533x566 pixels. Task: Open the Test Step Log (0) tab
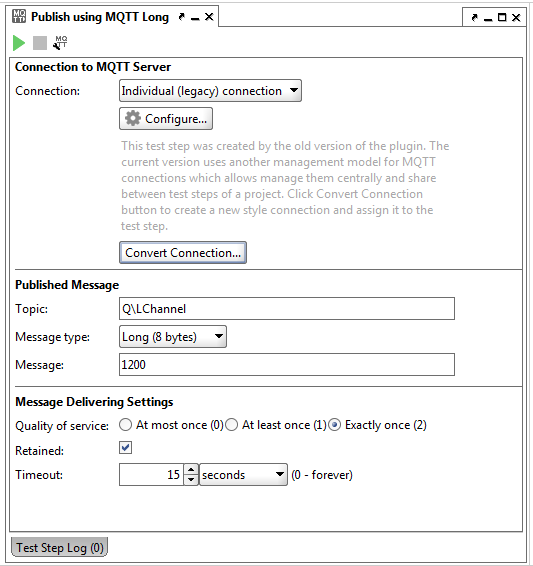60,548
